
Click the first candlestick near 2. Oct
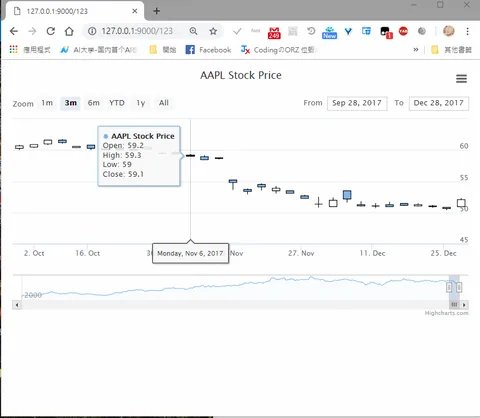(x=19, y=147)
